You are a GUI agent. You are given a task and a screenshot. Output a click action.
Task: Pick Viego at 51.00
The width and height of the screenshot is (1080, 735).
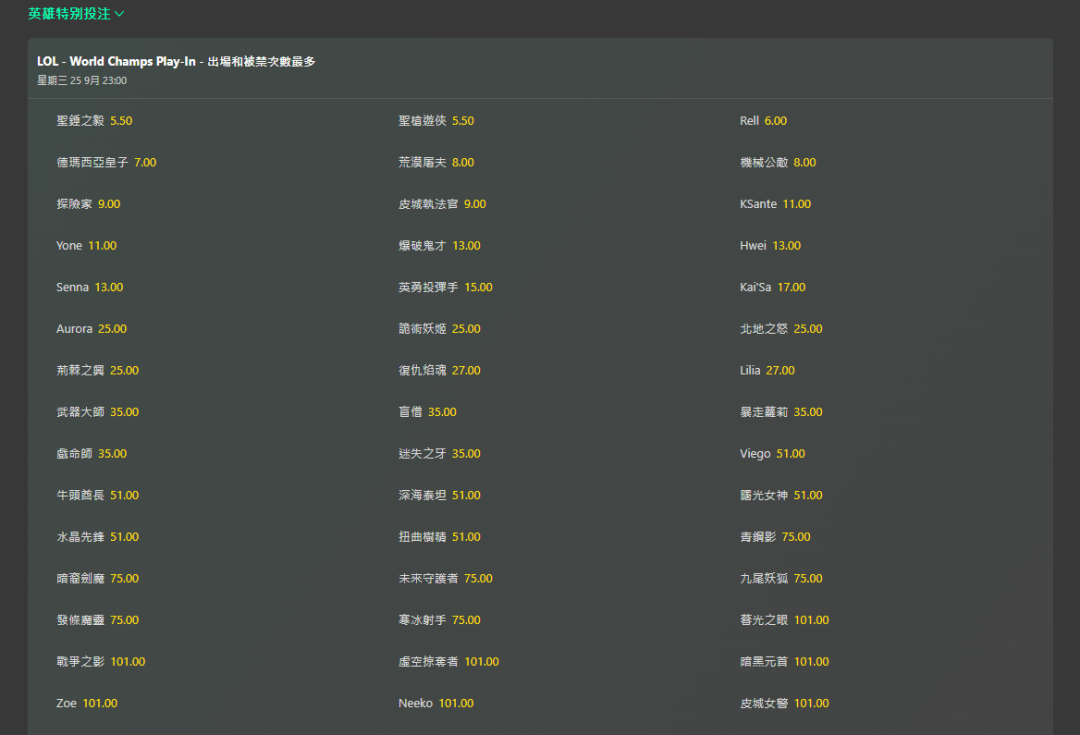coord(790,454)
